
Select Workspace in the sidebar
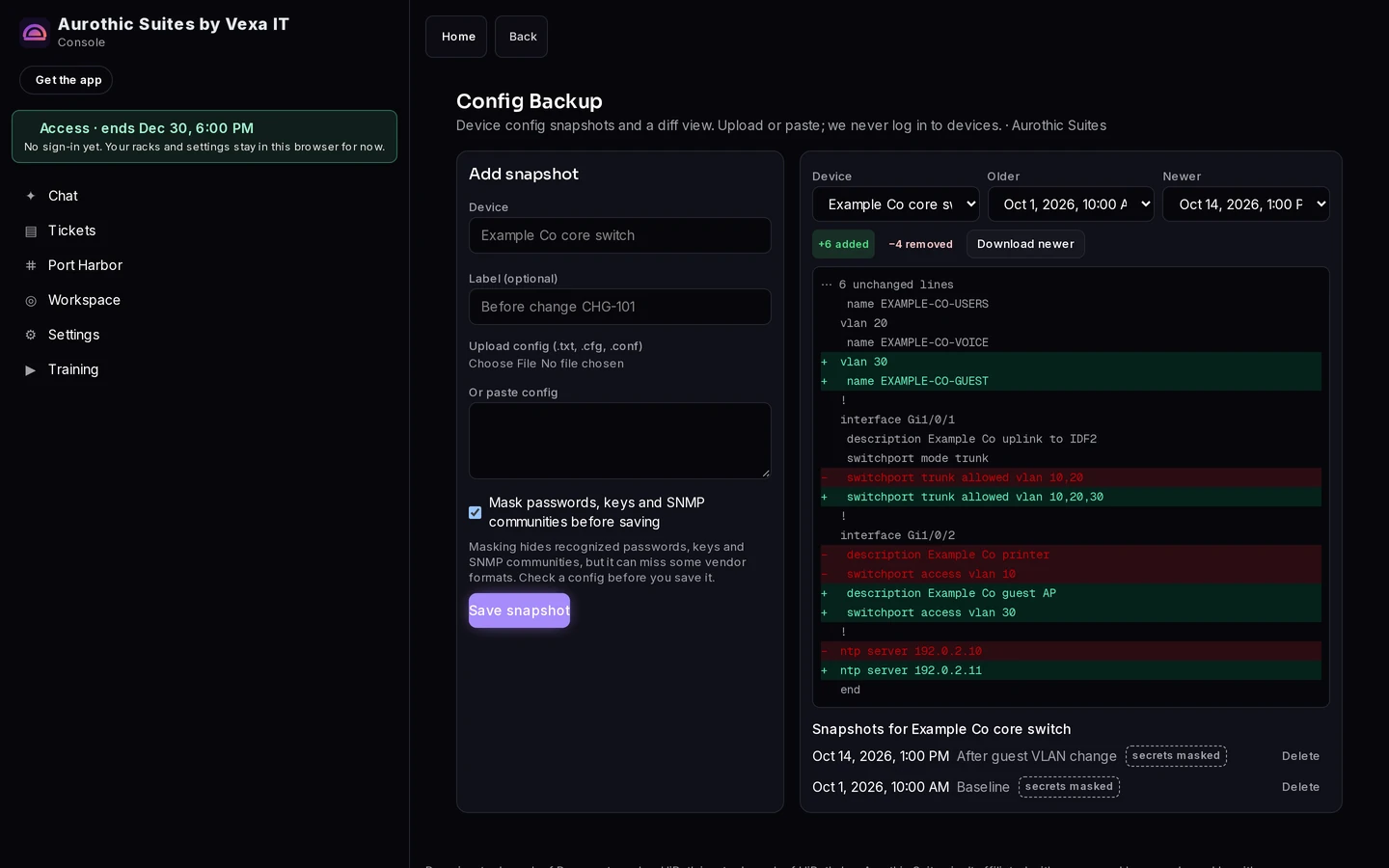[x=204, y=300]
